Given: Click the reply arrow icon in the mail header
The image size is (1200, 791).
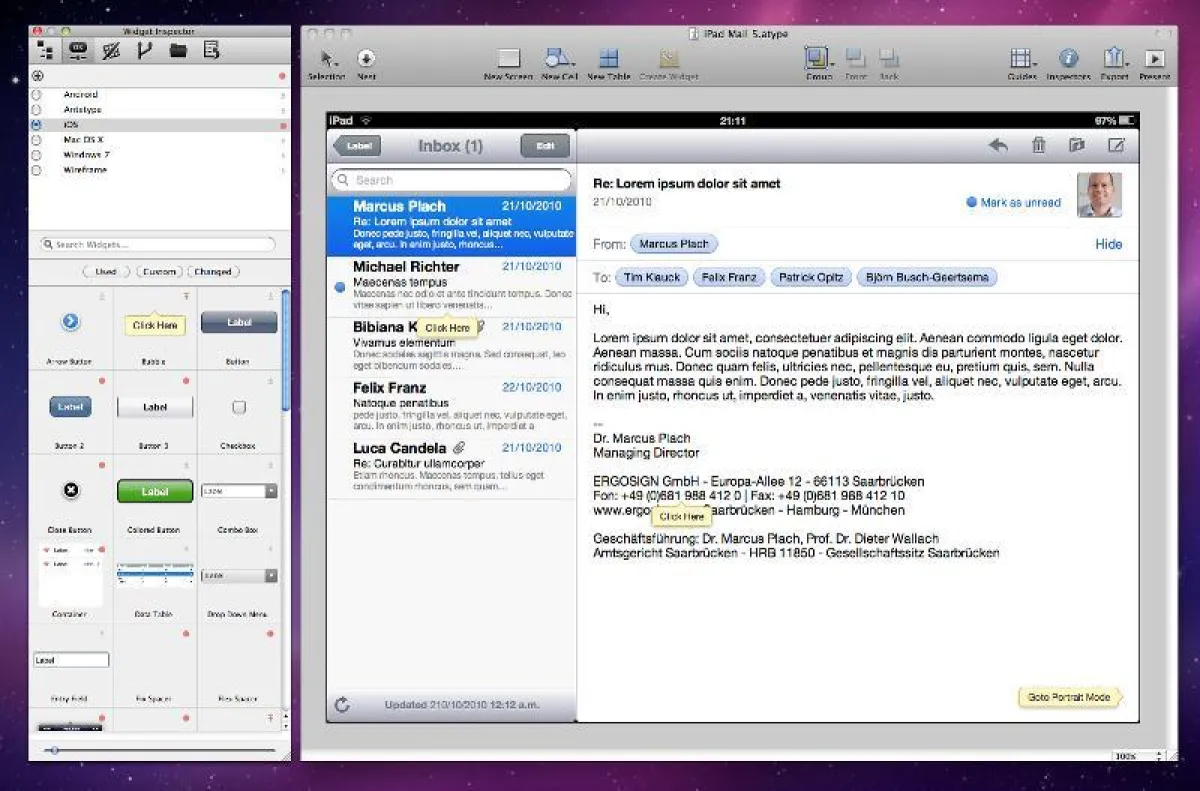Looking at the screenshot, I should tap(997, 146).
